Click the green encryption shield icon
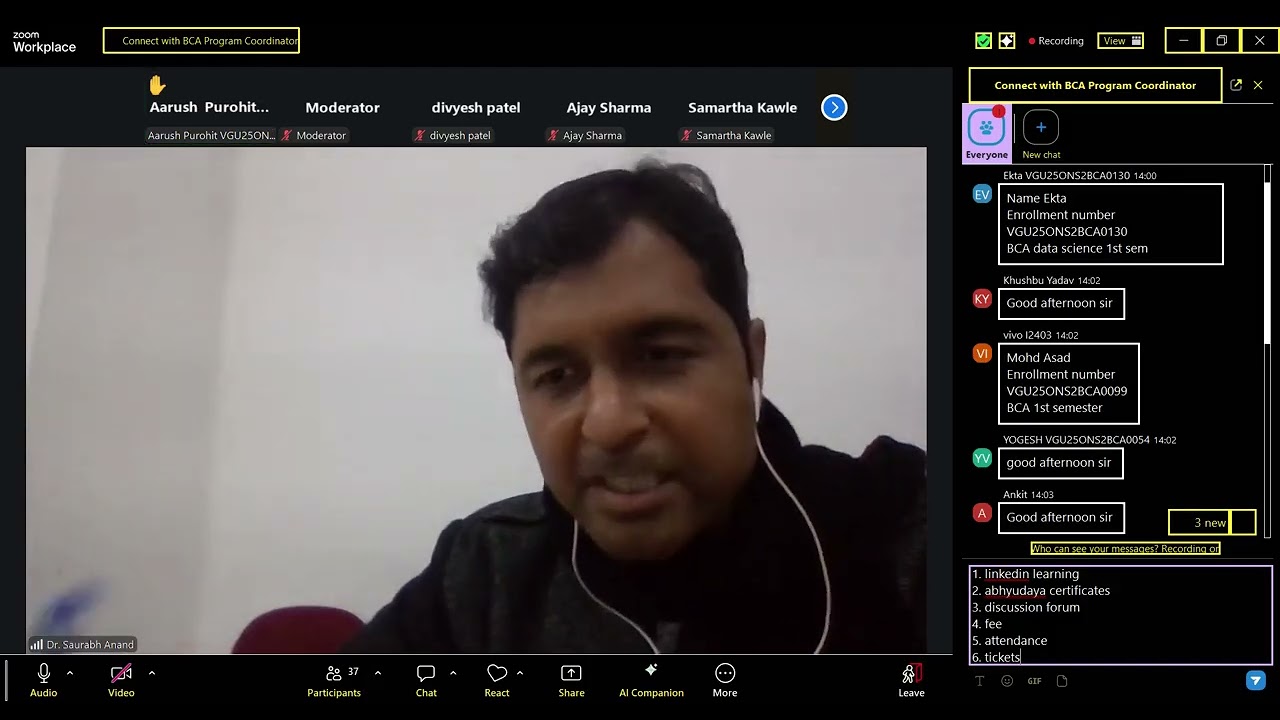 pos(984,41)
